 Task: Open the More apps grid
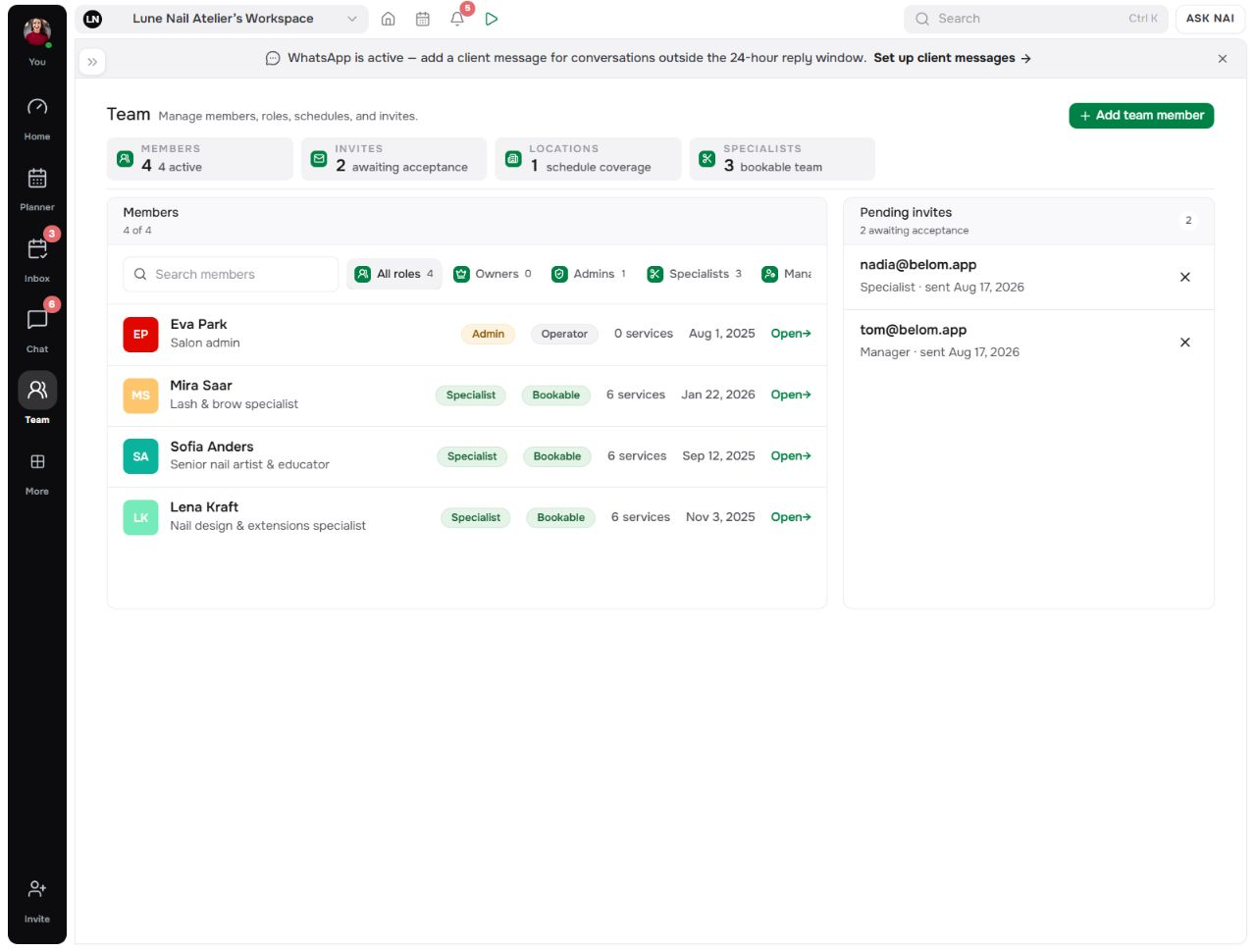(37, 472)
